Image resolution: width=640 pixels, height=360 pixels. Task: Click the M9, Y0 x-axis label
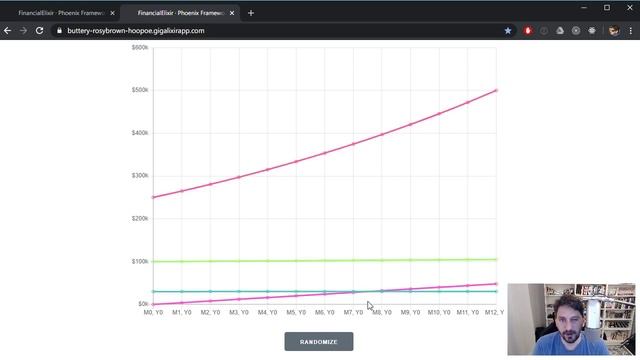point(410,312)
